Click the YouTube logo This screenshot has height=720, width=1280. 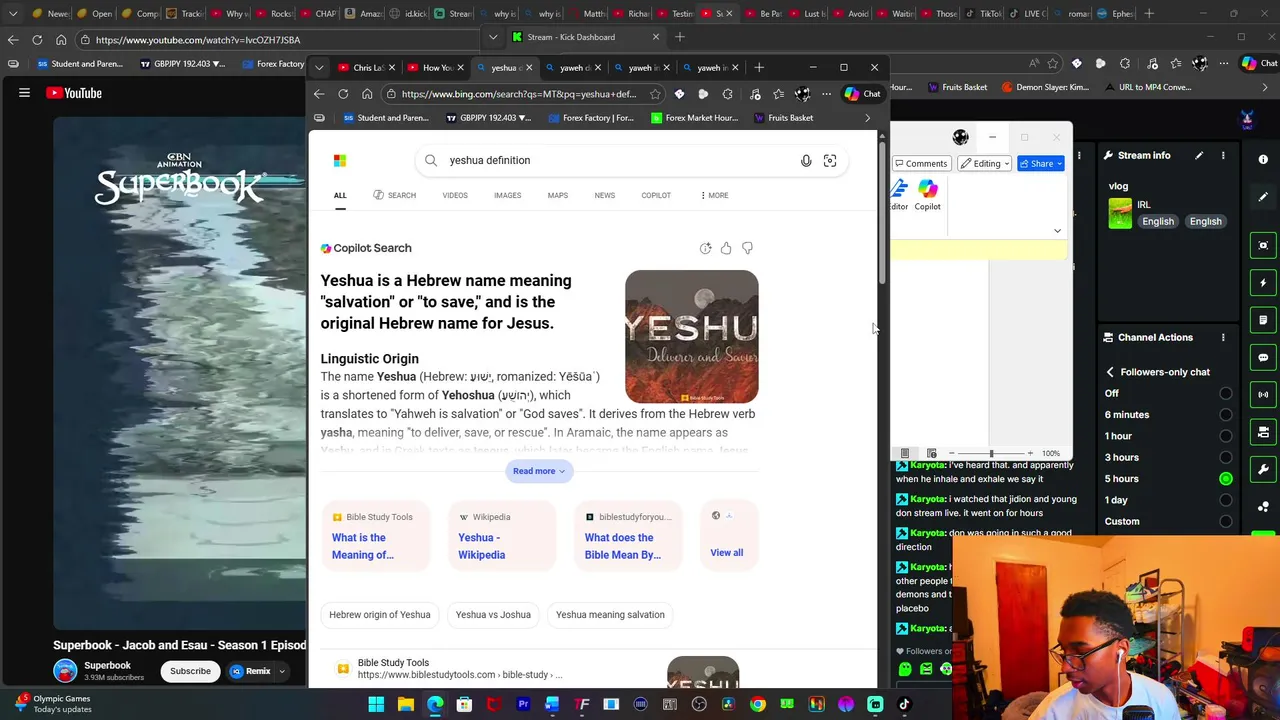click(x=74, y=93)
